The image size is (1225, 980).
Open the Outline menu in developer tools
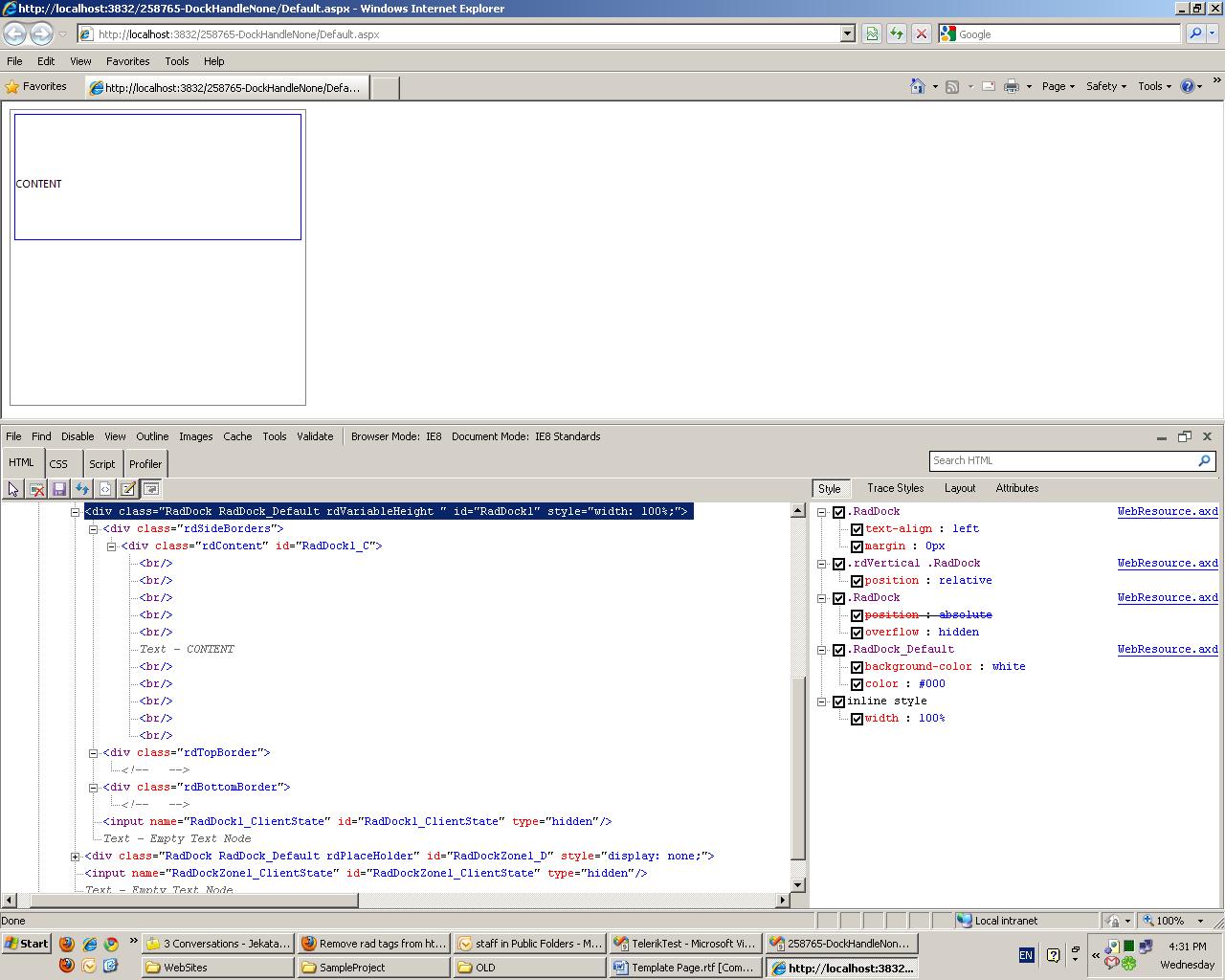pos(152,436)
